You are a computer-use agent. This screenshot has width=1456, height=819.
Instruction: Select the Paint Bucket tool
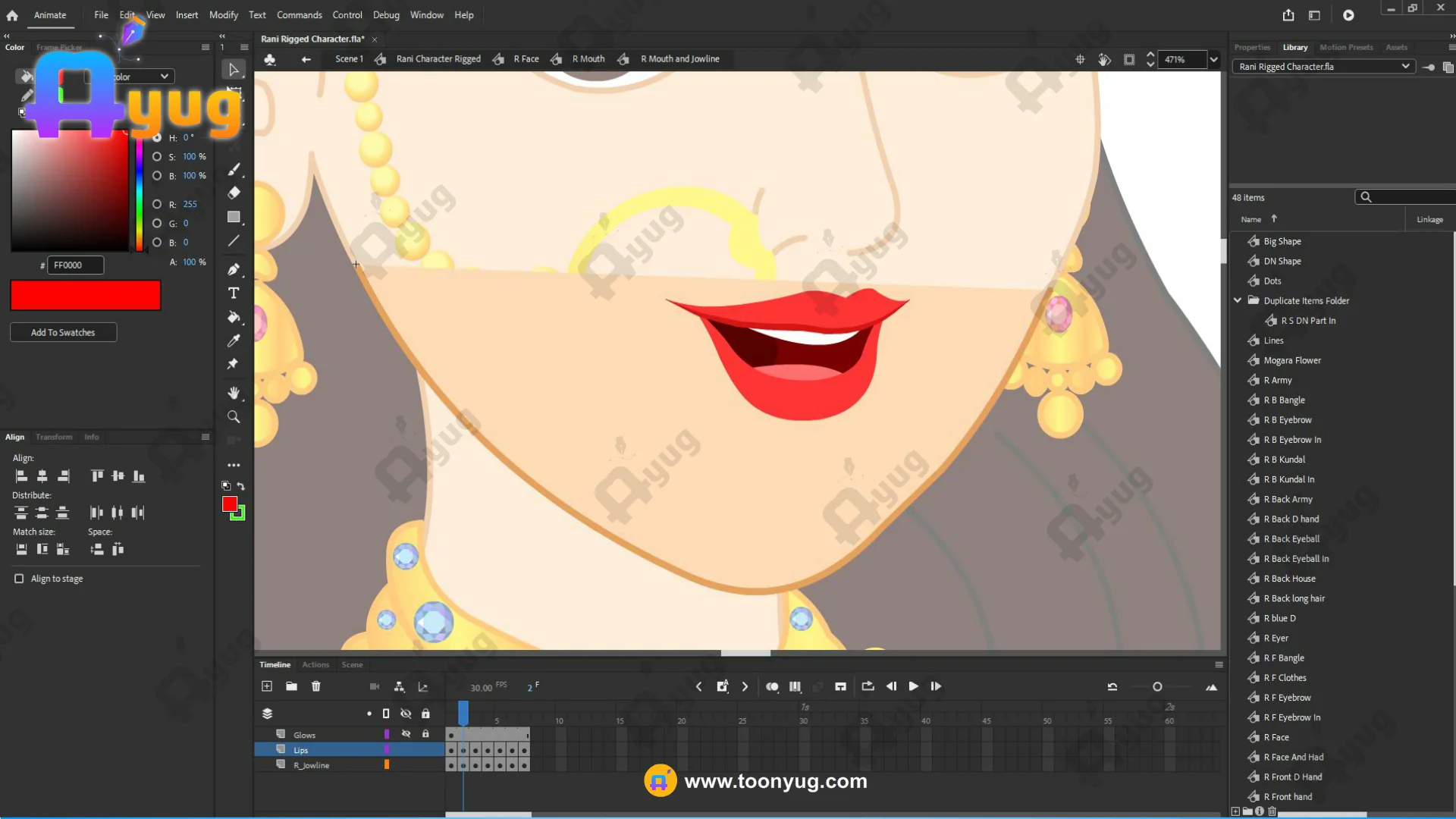[x=234, y=317]
